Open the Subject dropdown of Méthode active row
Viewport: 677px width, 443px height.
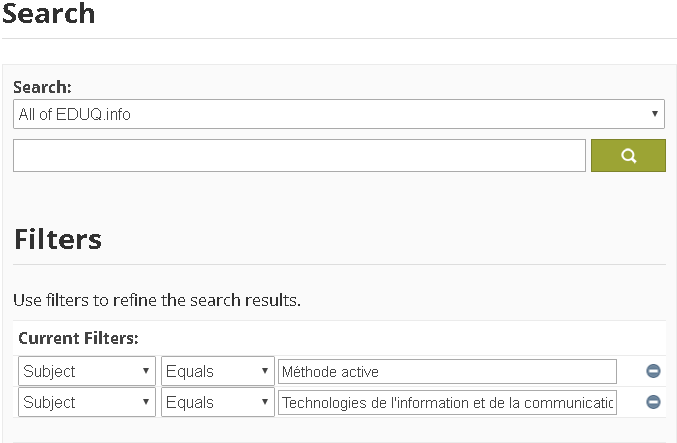tap(87, 371)
